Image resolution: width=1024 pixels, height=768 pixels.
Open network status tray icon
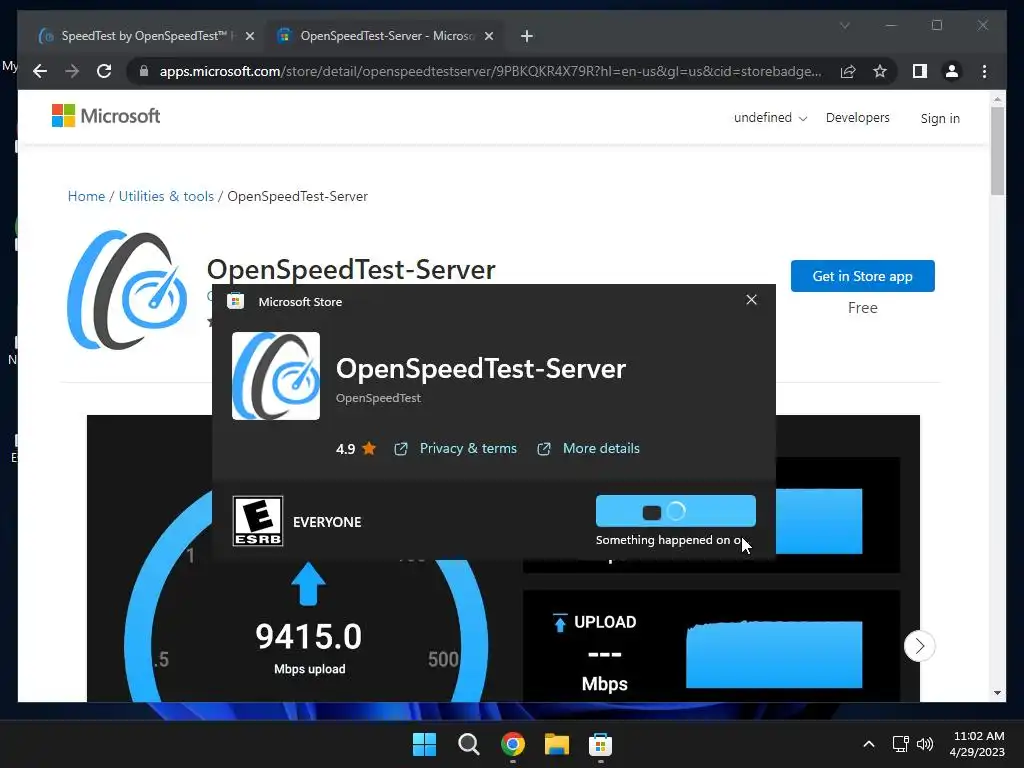[x=901, y=744]
